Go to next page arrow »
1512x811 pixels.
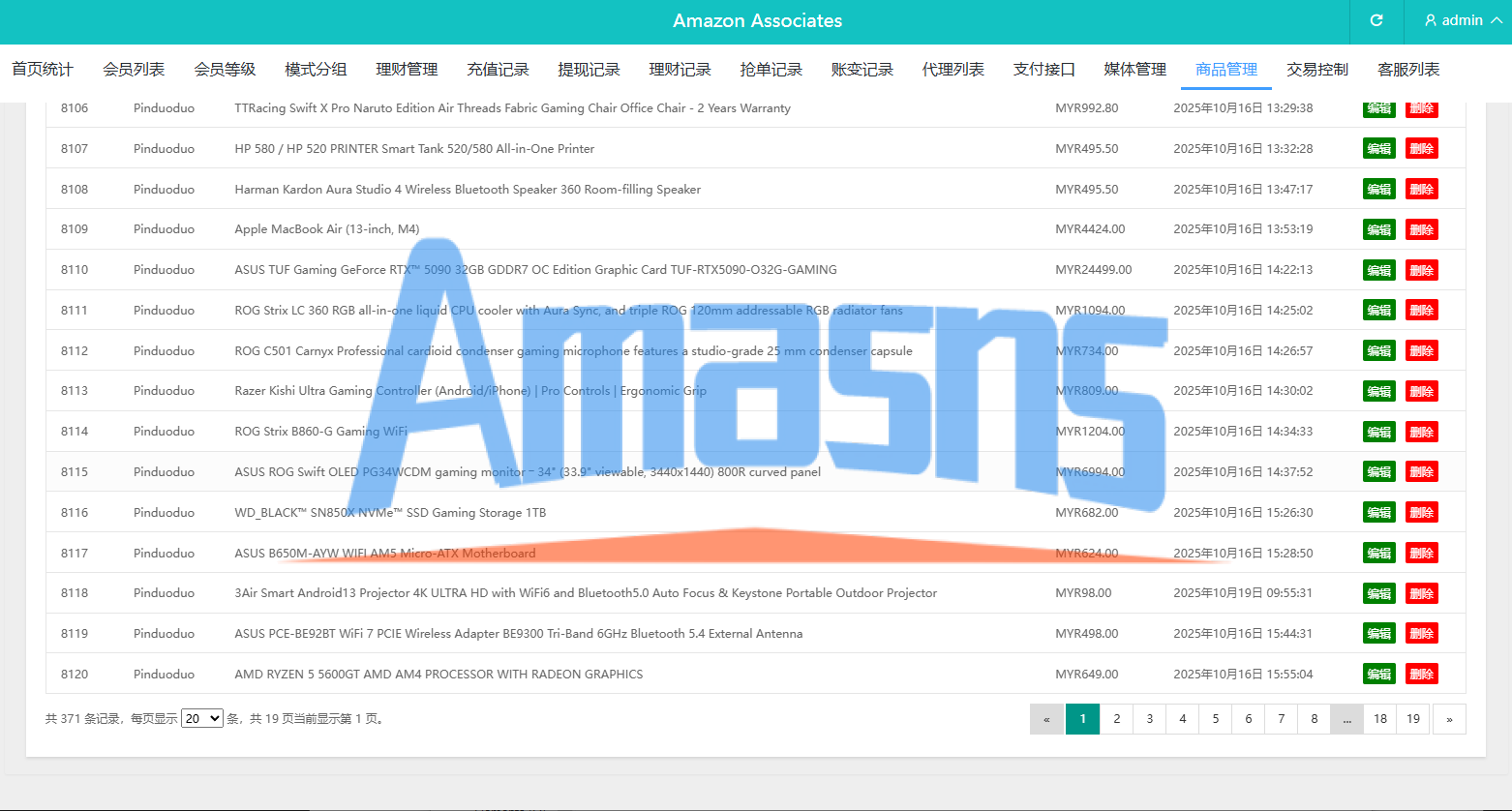(x=1449, y=719)
